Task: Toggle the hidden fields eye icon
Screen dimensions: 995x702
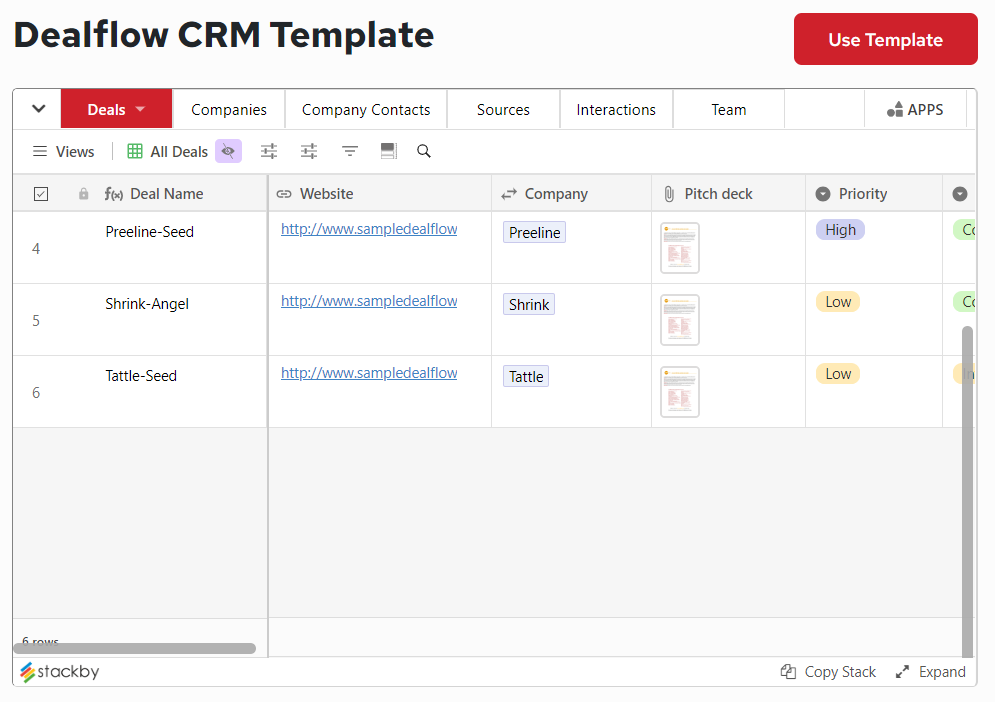Action: click(x=228, y=151)
